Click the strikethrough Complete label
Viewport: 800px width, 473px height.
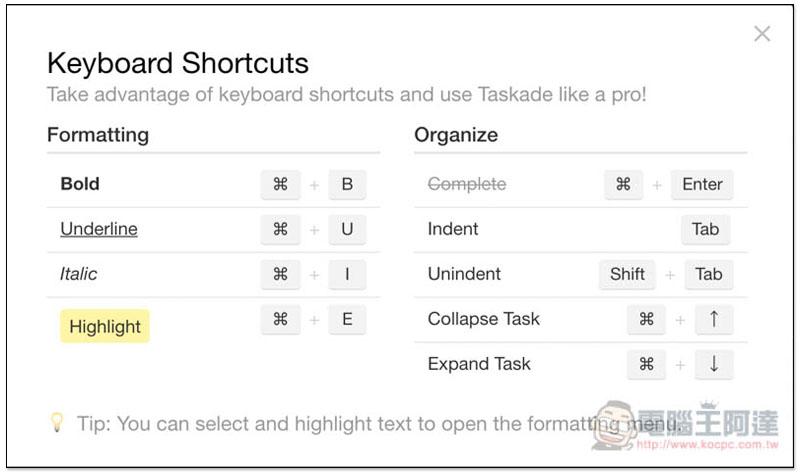[x=467, y=184]
